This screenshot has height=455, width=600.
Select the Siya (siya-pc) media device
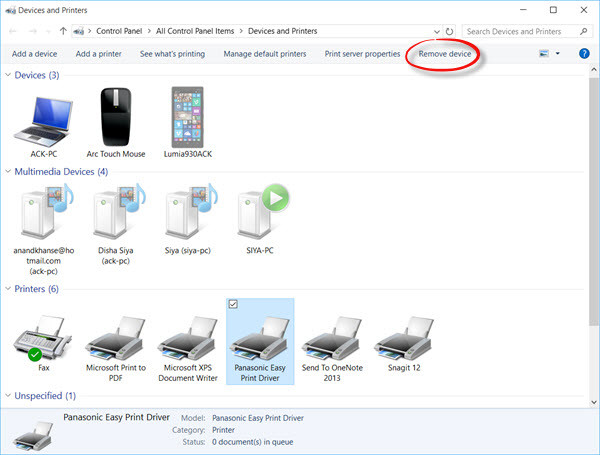[191, 211]
